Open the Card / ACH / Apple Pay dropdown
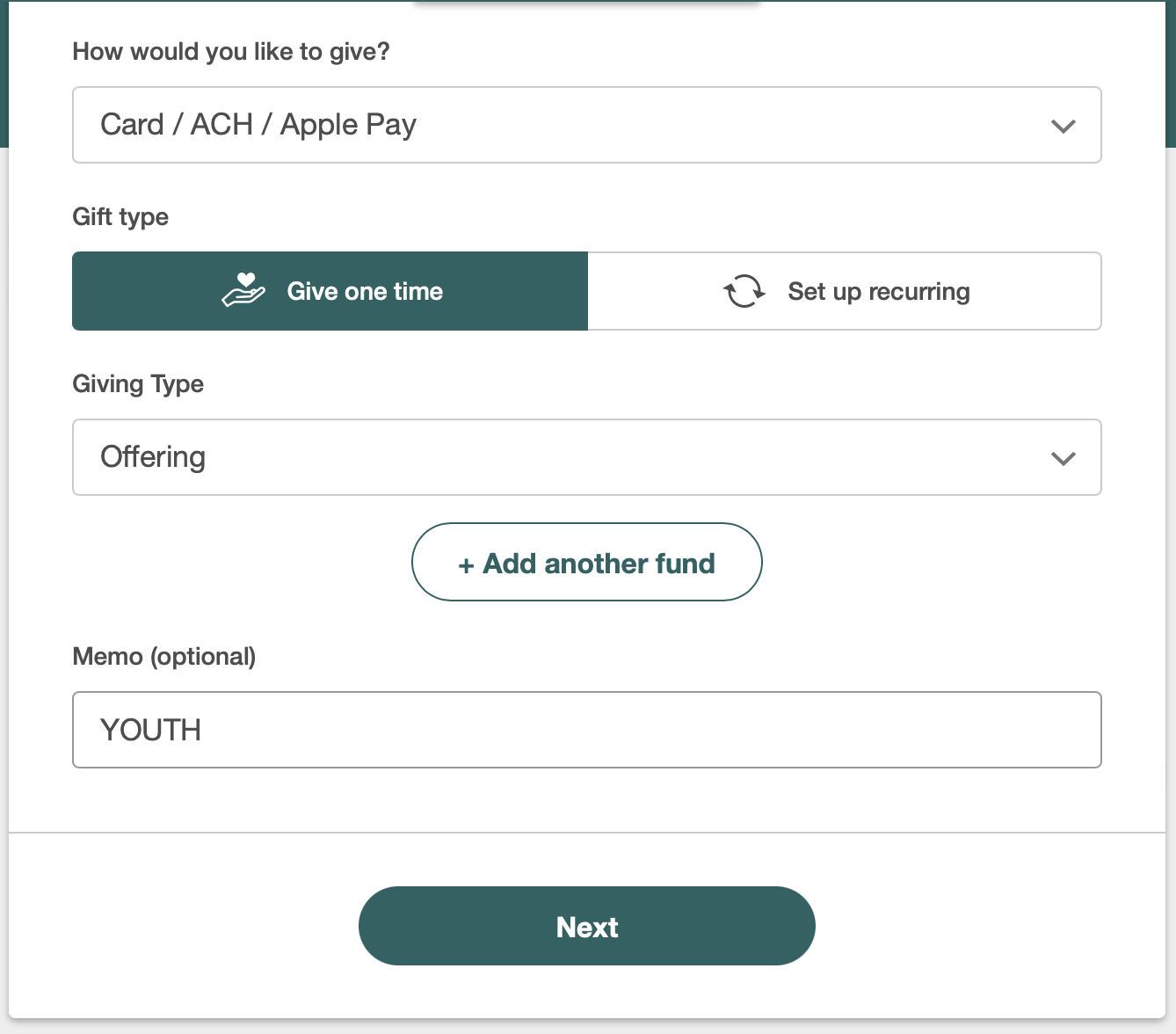 pyautogui.click(x=586, y=125)
